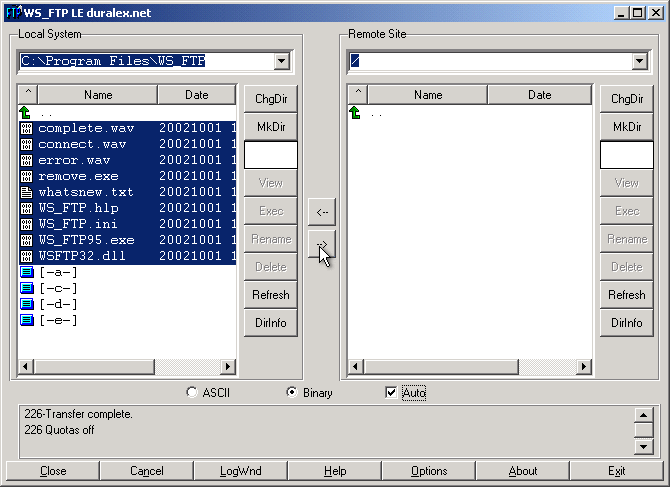Open the Options dialog

429,471
